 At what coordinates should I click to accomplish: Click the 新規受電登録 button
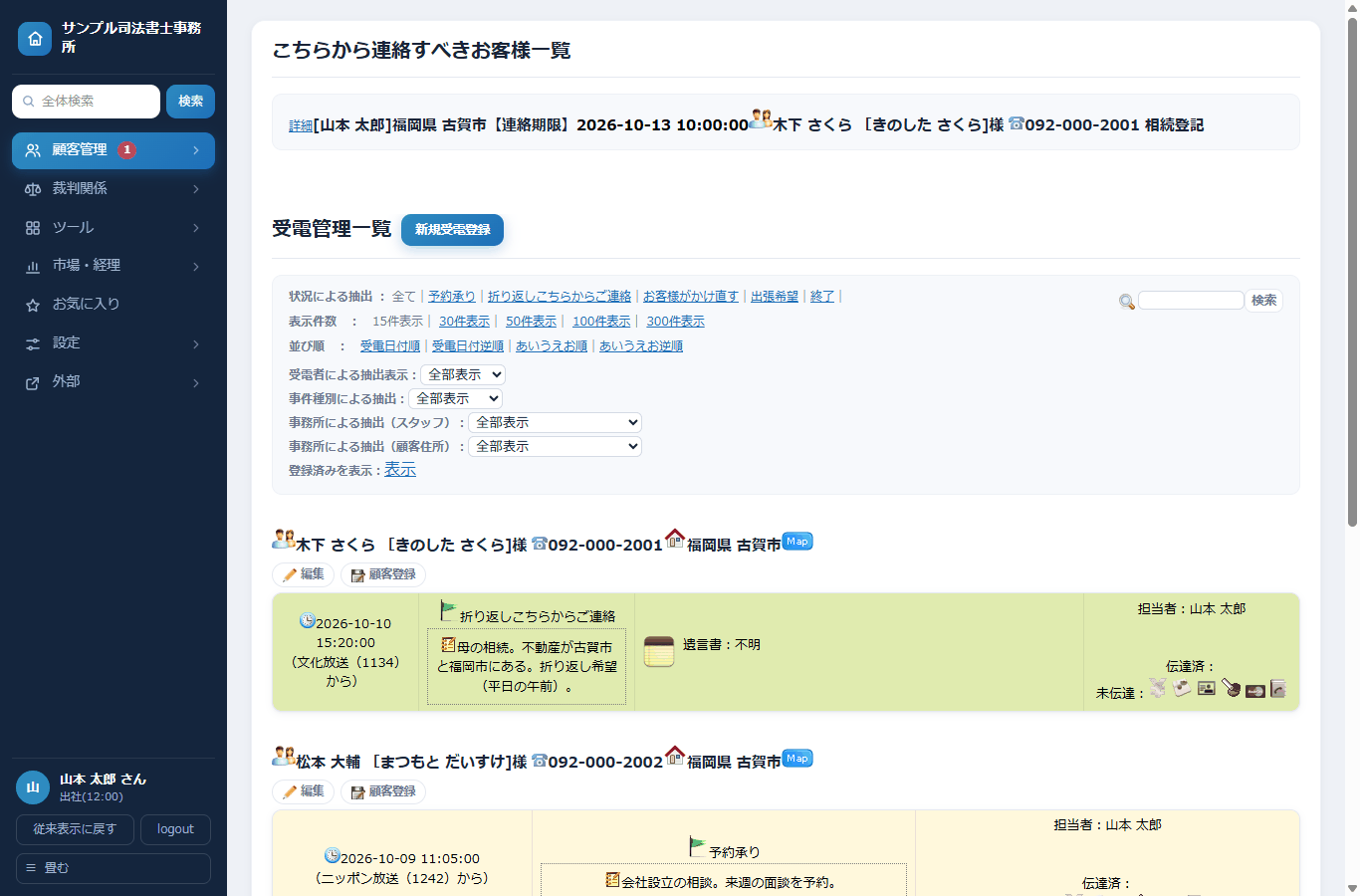(x=452, y=230)
